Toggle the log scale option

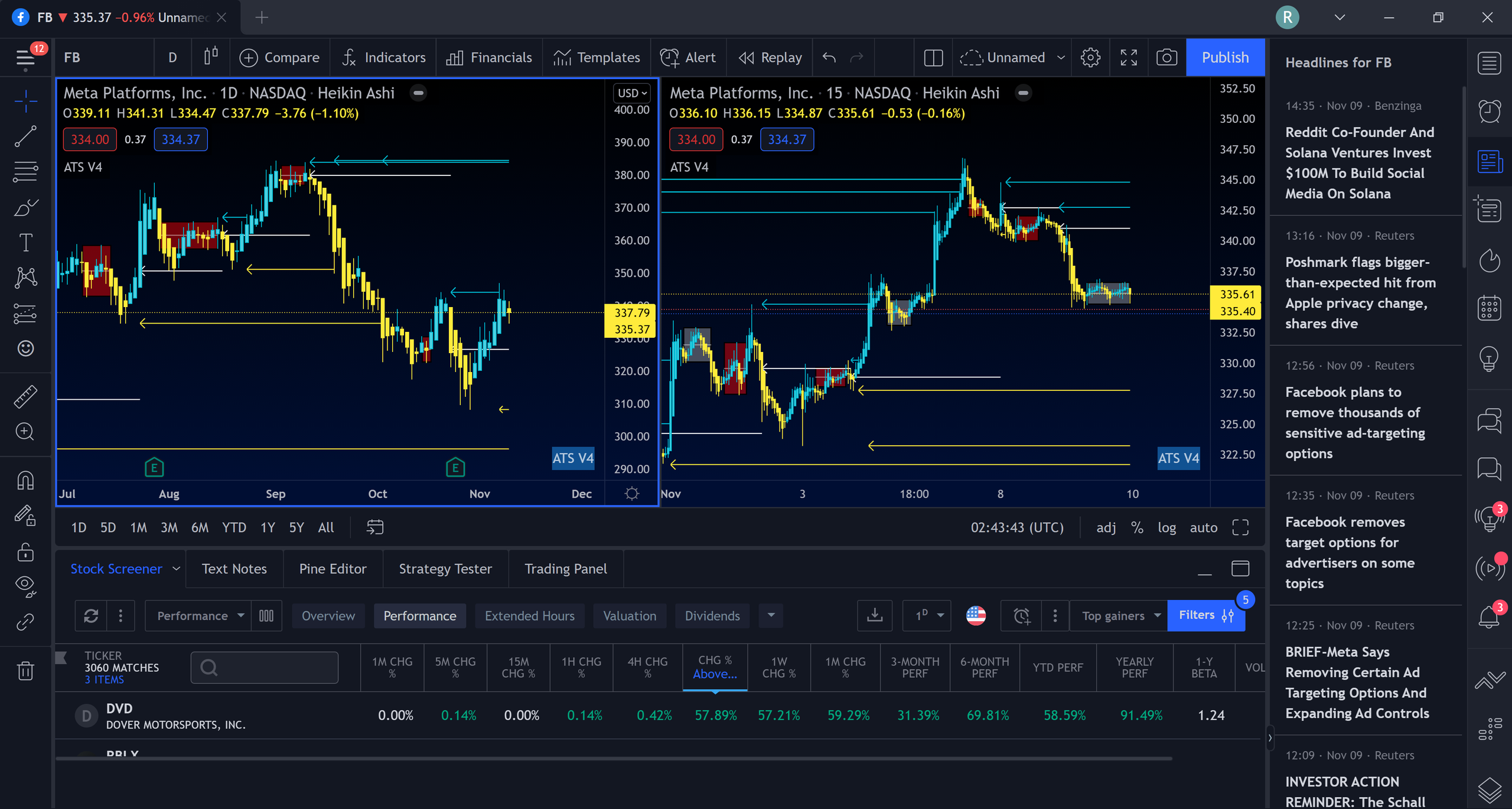click(x=1166, y=527)
